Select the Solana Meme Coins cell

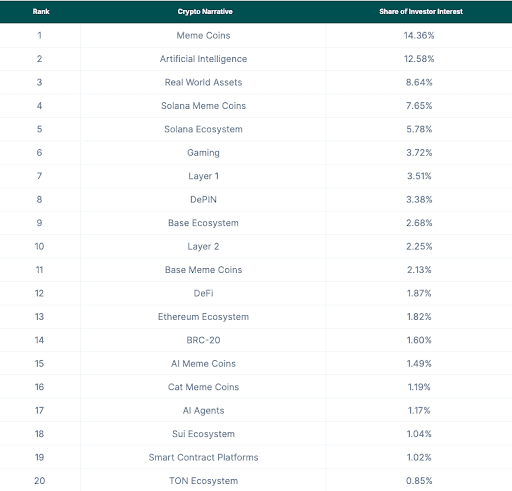(203, 106)
